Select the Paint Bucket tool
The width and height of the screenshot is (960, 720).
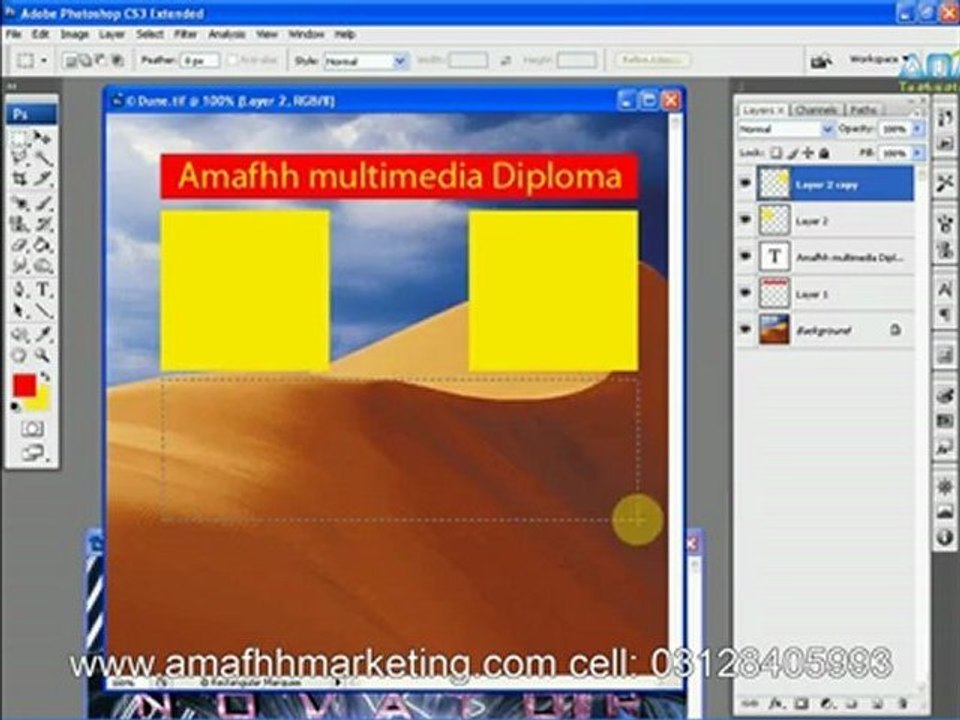[x=43, y=245]
